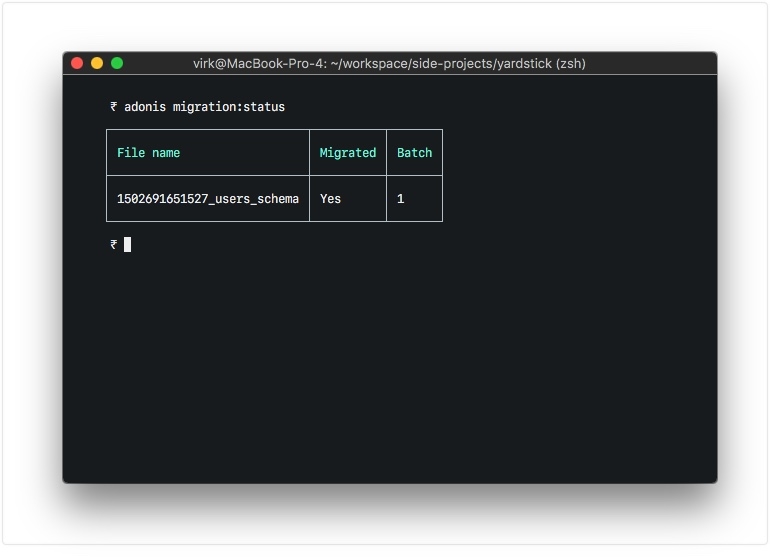Click the white block cursor

[x=128, y=244]
